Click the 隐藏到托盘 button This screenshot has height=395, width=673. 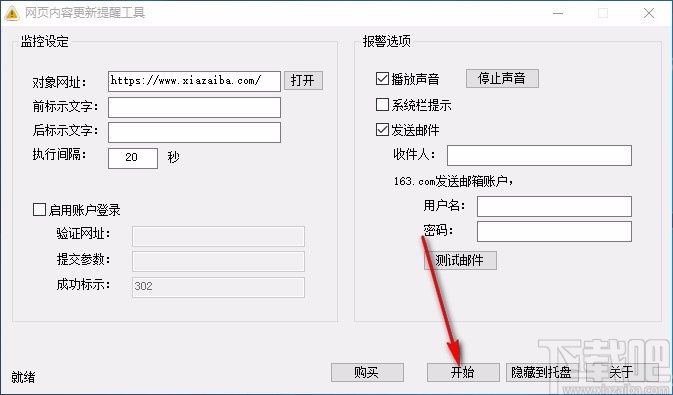click(x=542, y=372)
